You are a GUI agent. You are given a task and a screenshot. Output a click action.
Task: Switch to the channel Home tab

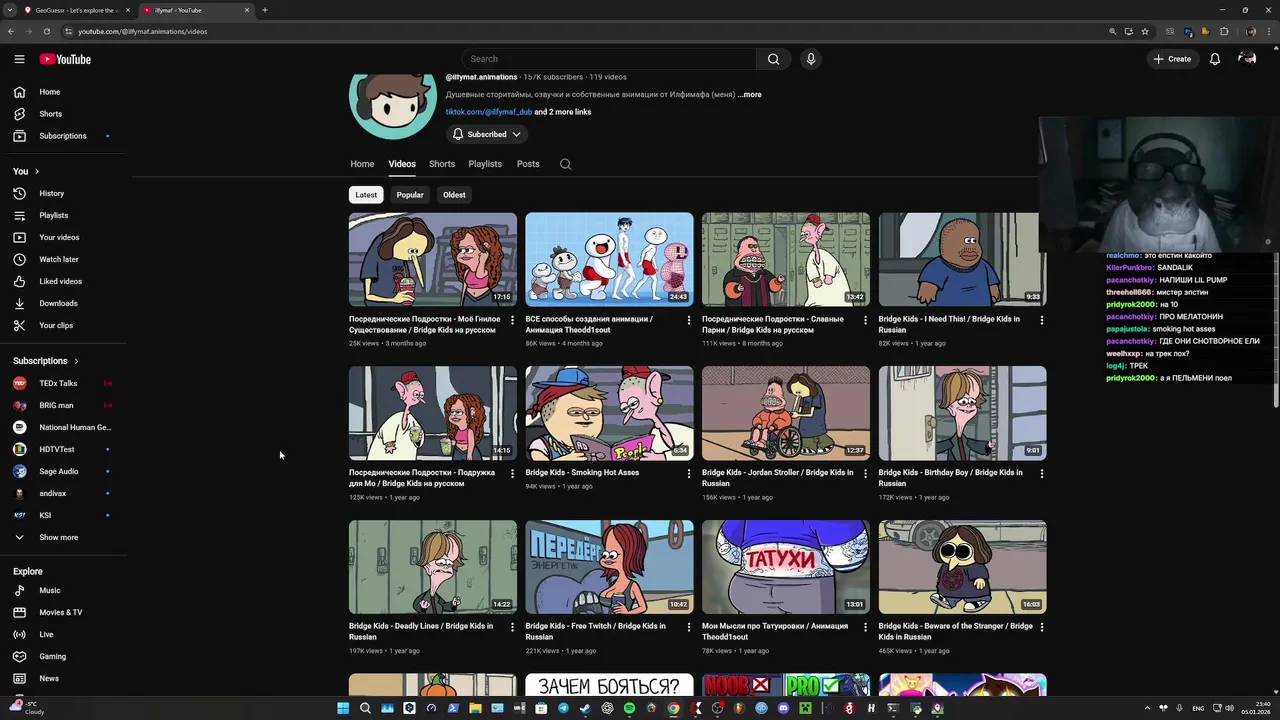coord(362,164)
